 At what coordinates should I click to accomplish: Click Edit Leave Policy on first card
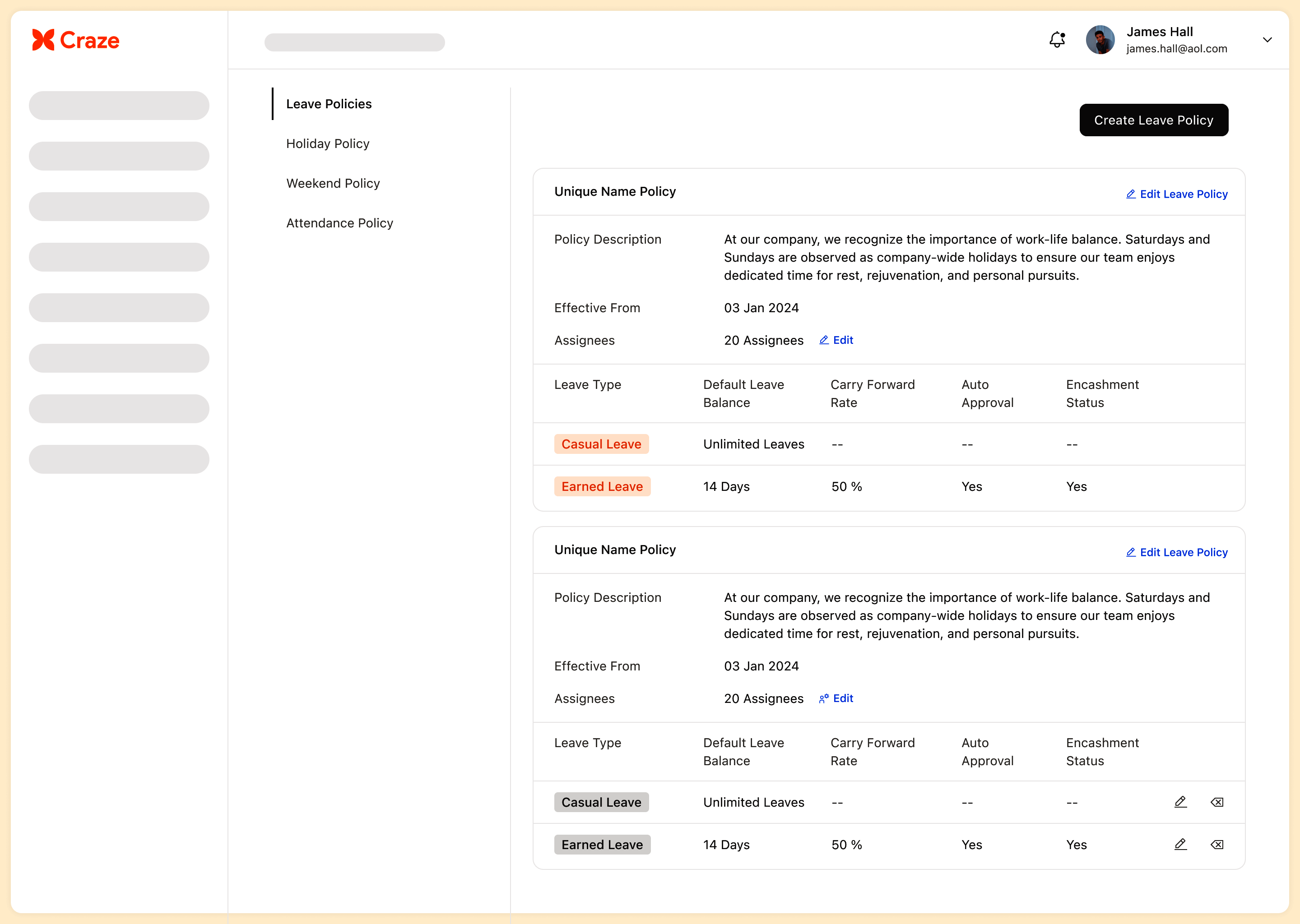pyautogui.click(x=1176, y=194)
